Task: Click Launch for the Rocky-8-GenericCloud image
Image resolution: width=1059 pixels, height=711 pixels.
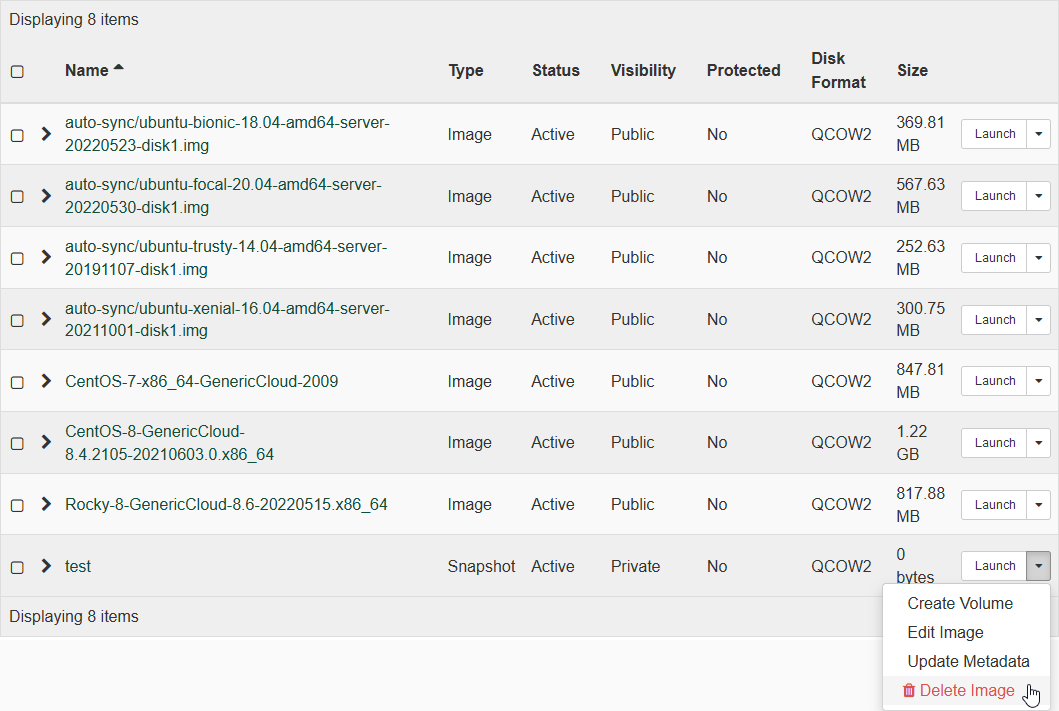Action: coord(994,505)
